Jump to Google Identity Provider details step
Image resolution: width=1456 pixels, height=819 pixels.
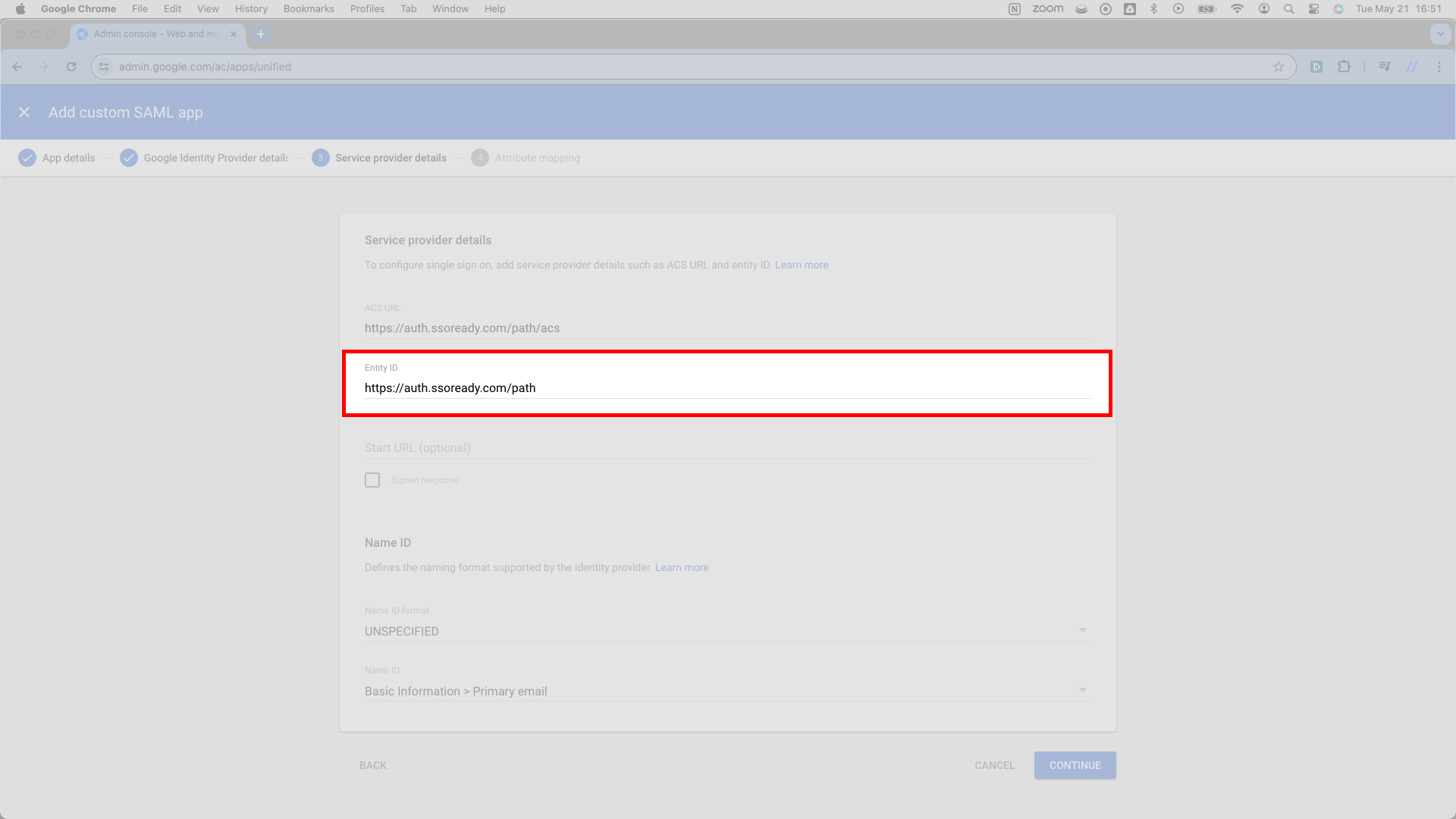204,158
